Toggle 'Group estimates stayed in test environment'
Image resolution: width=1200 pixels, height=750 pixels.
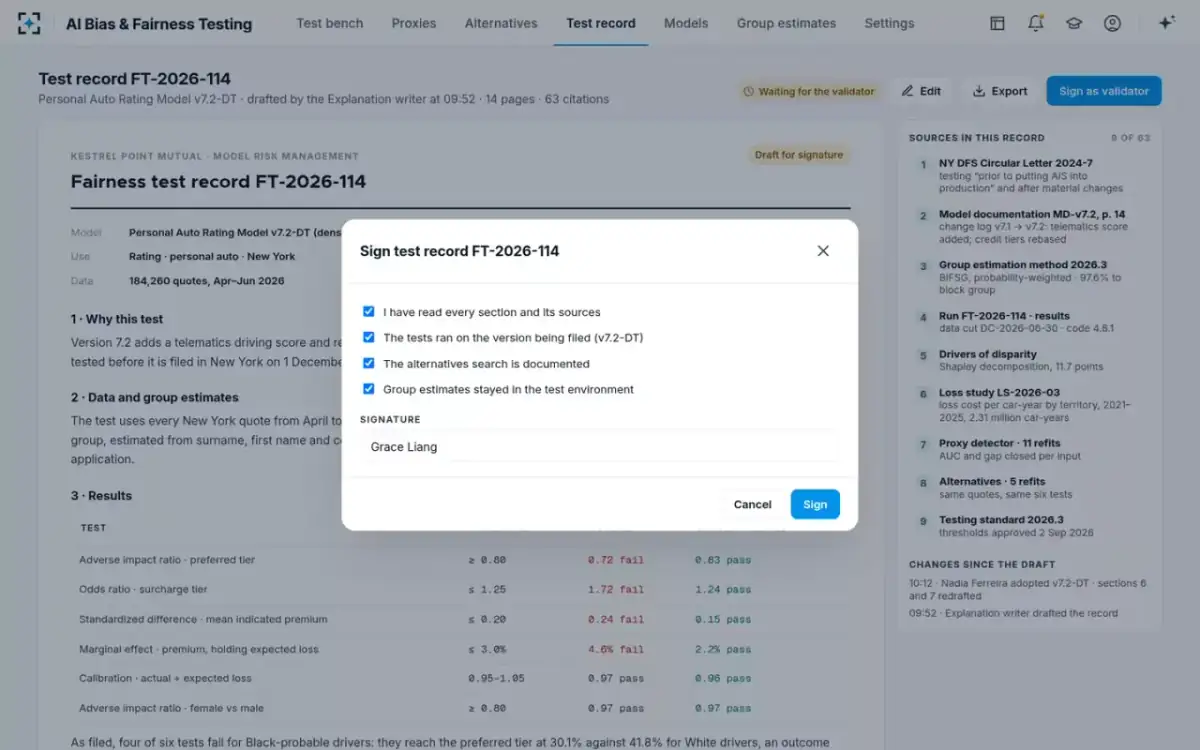point(369,389)
